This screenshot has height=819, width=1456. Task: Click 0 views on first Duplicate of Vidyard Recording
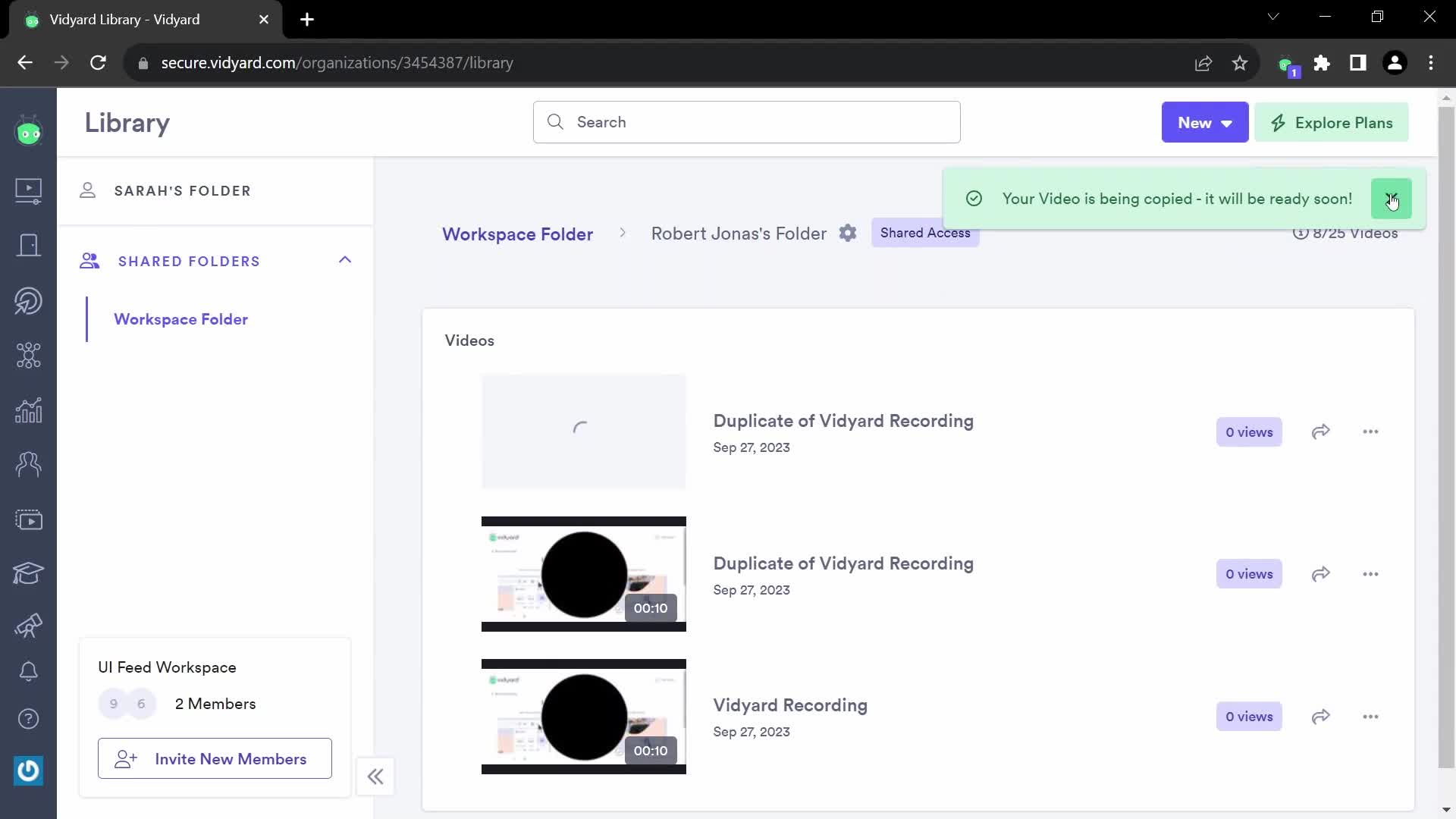pos(1249,431)
